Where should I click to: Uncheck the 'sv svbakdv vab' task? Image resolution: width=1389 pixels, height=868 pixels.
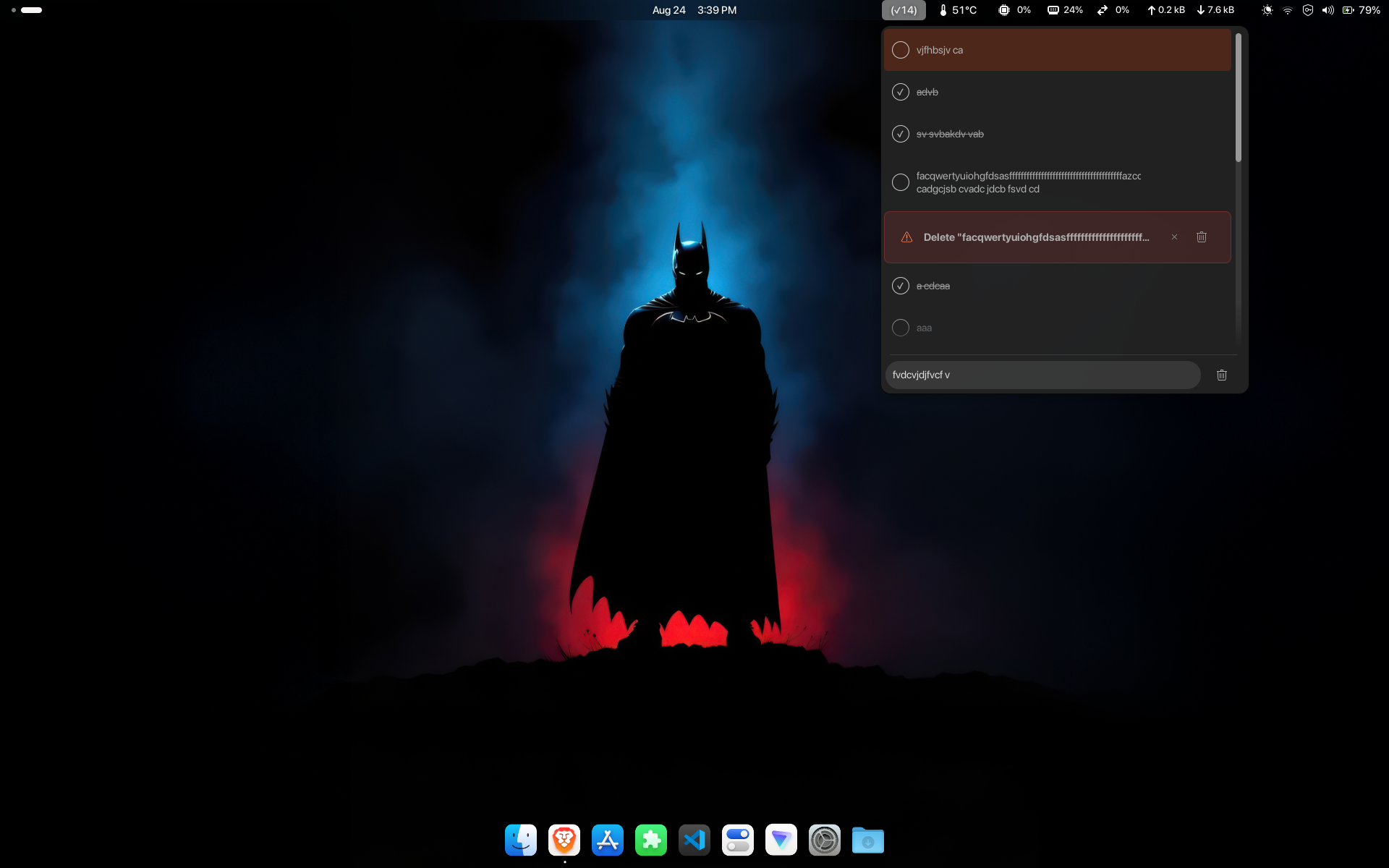(901, 134)
